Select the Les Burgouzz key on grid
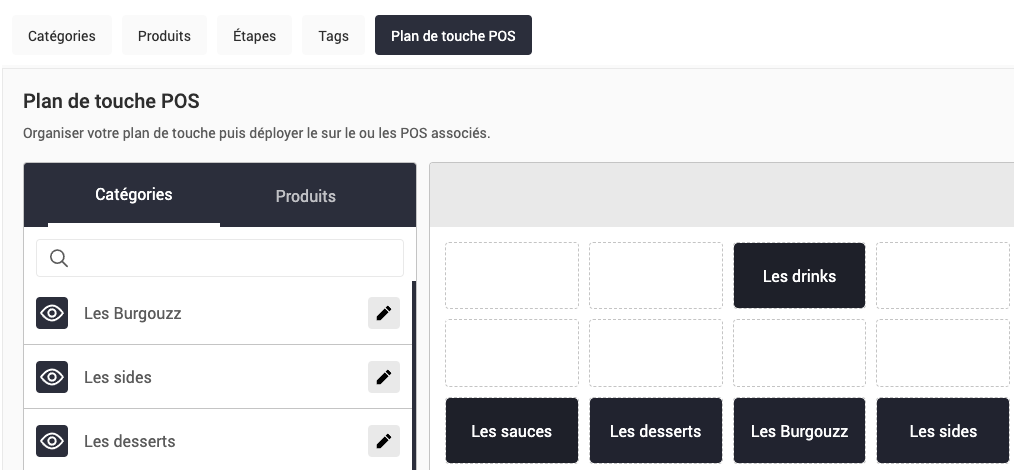This screenshot has height=470, width=1014. pyautogui.click(x=799, y=431)
